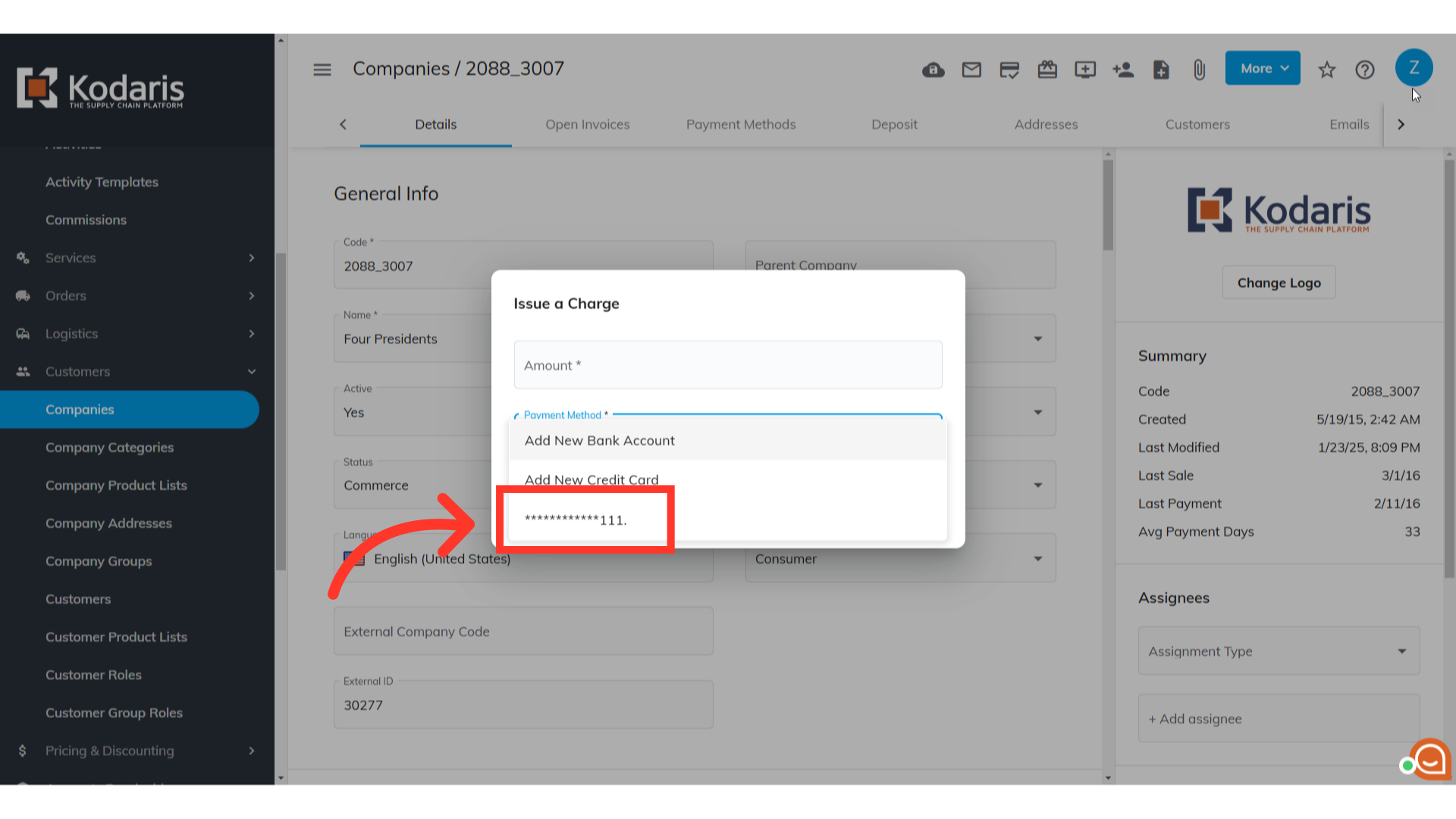Image resolution: width=1456 pixels, height=819 pixels.
Task: Open the More dropdown button
Action: 1263,68
